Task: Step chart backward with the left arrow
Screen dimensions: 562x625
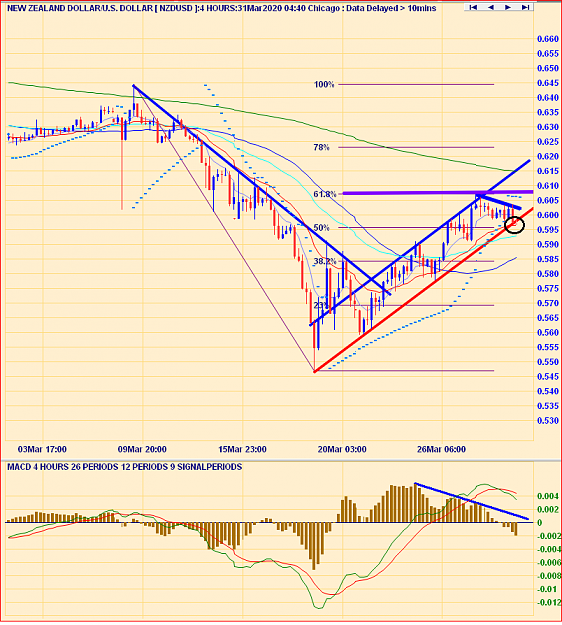Action: [491, 8]
